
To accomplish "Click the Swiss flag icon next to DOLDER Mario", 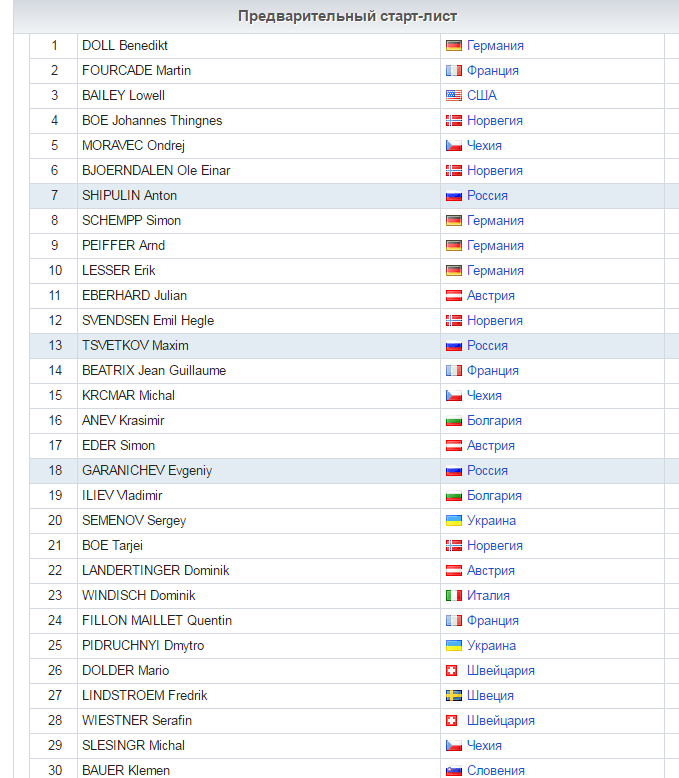I will click(x=452, y=671).
